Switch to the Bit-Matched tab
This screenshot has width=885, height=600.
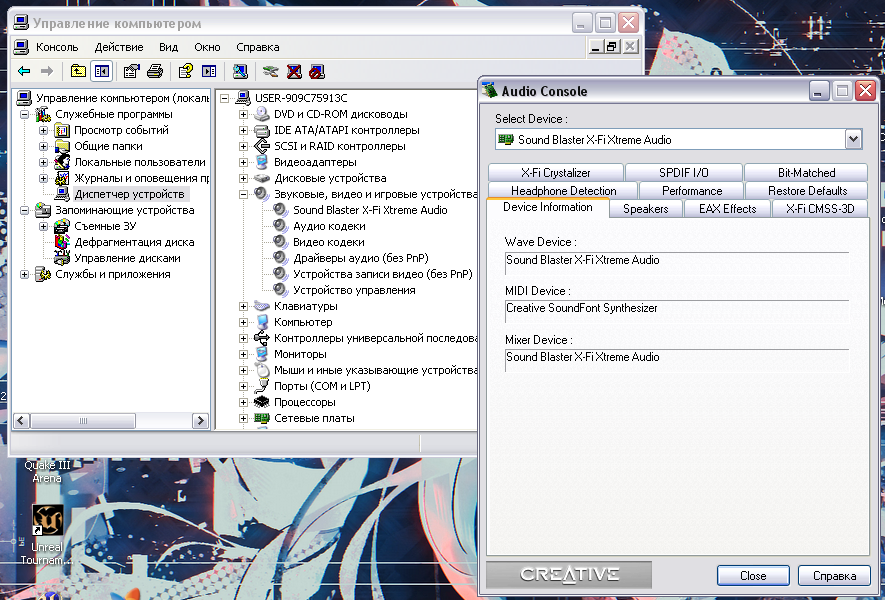(806, 173)
